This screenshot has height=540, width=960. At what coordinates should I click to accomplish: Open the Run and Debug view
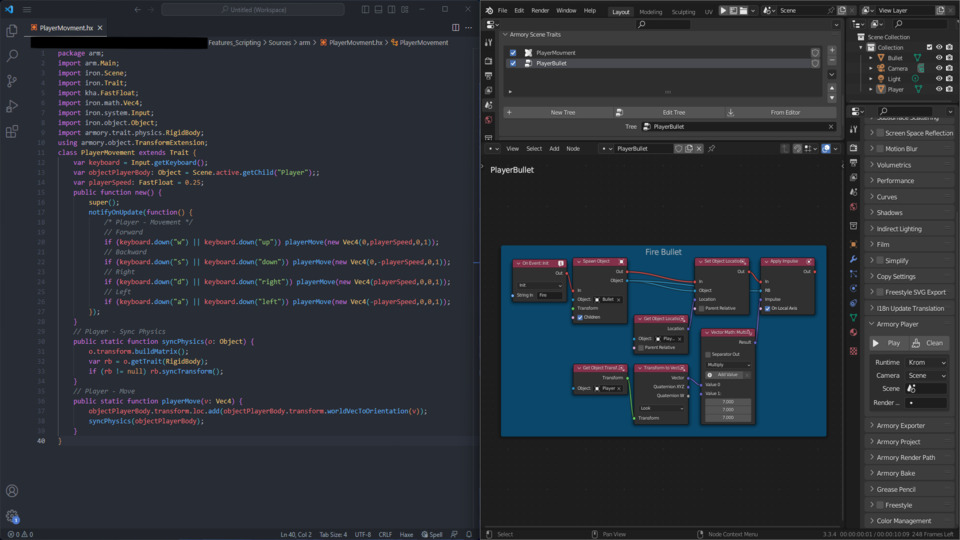pyautogui.click(x=12, y=106)
